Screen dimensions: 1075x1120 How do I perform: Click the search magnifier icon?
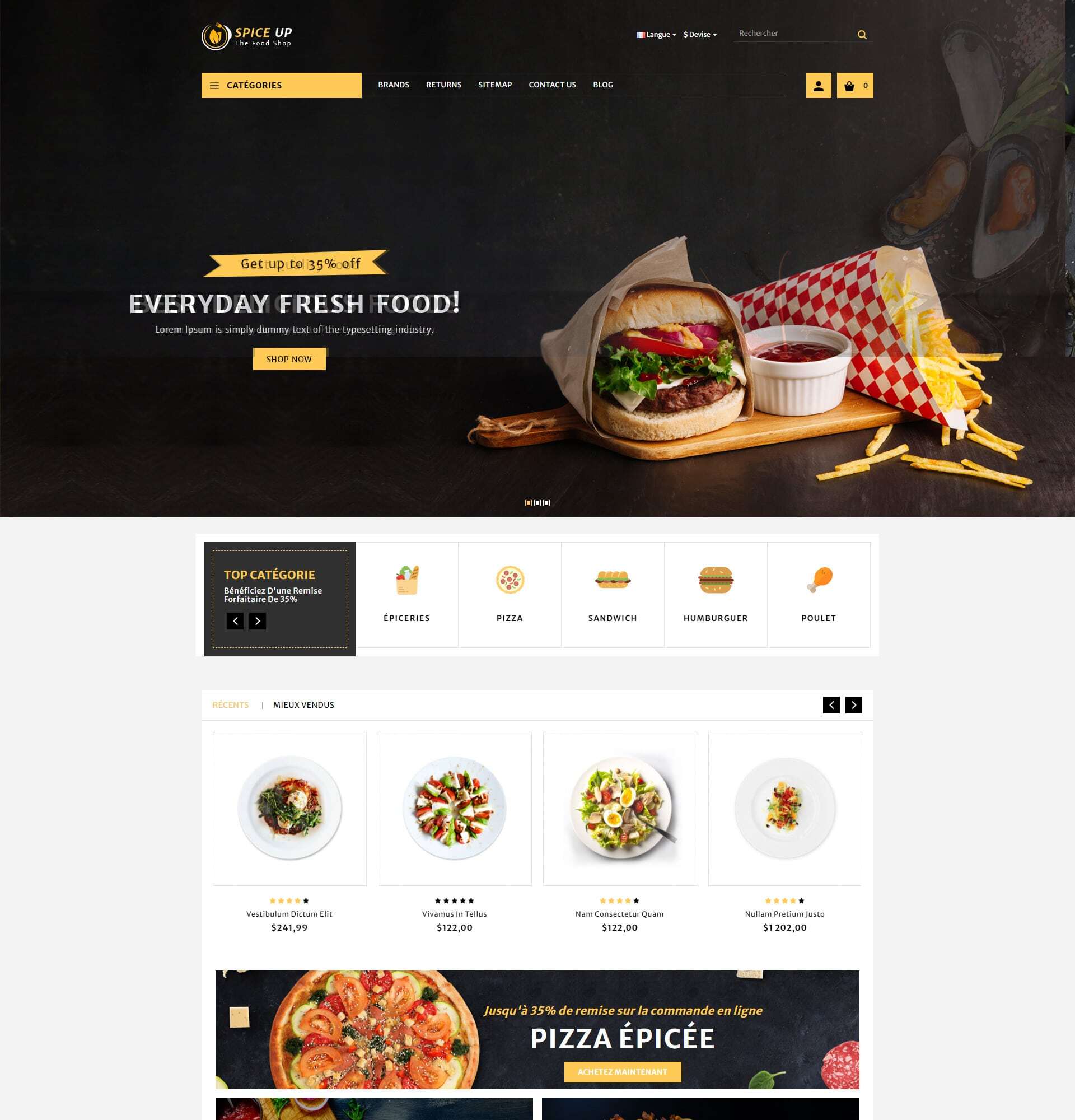coord(861,33)
